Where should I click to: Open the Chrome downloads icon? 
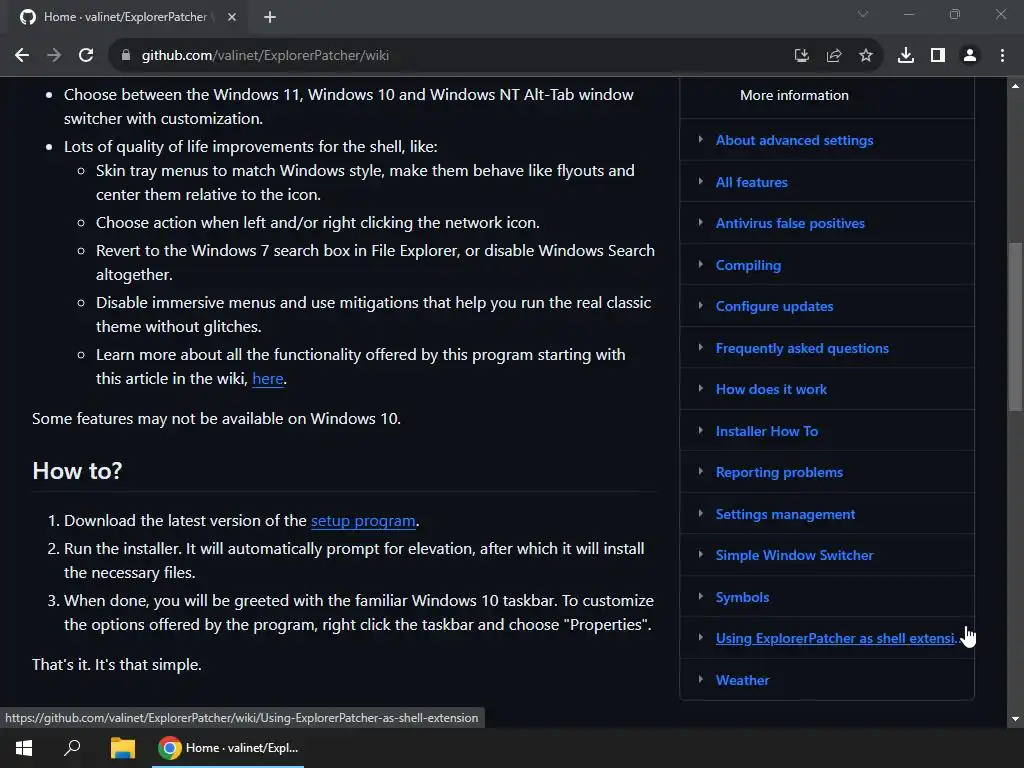tap(906, 56)
